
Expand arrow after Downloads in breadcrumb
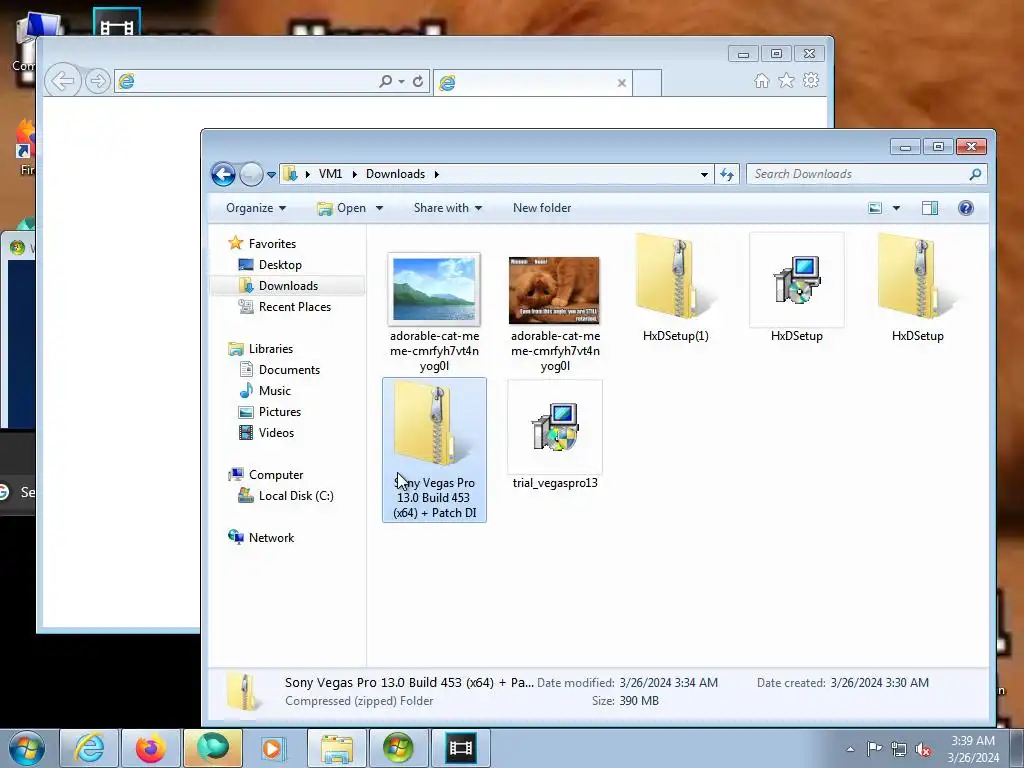pos(436,174)
